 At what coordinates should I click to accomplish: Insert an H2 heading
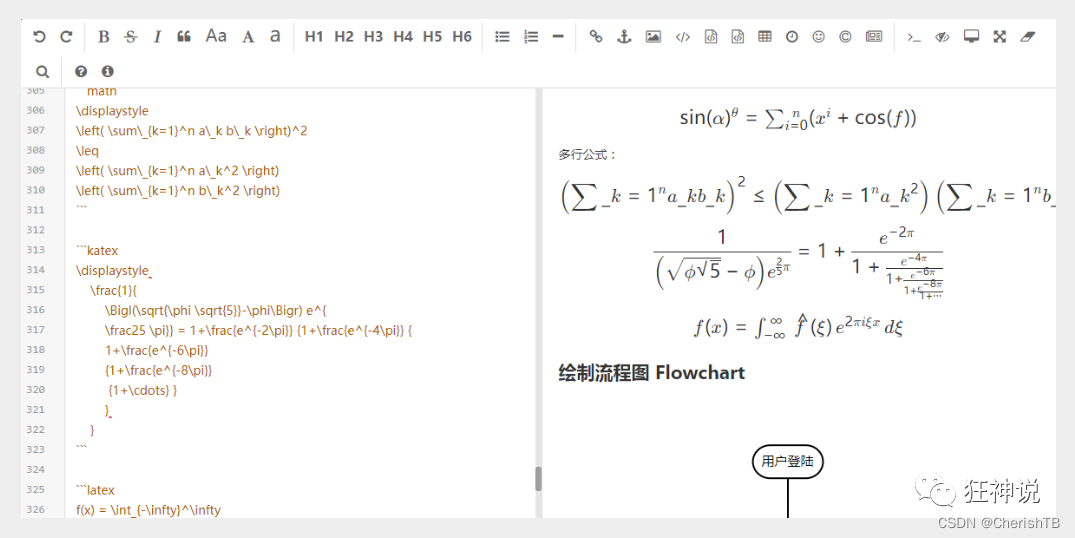click(x=343, y=37)
